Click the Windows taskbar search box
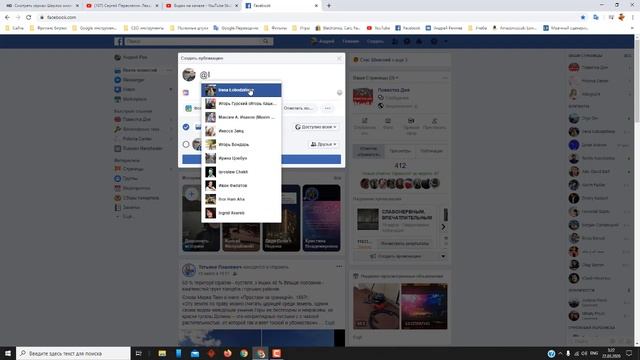The image size is (640, 360). (73, 353)
